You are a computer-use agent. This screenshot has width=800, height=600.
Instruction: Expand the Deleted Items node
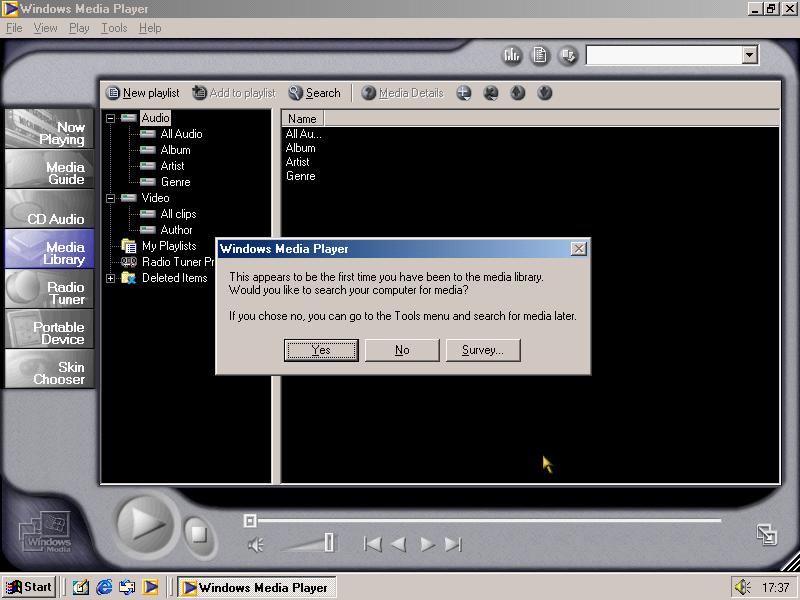(111, 278)
